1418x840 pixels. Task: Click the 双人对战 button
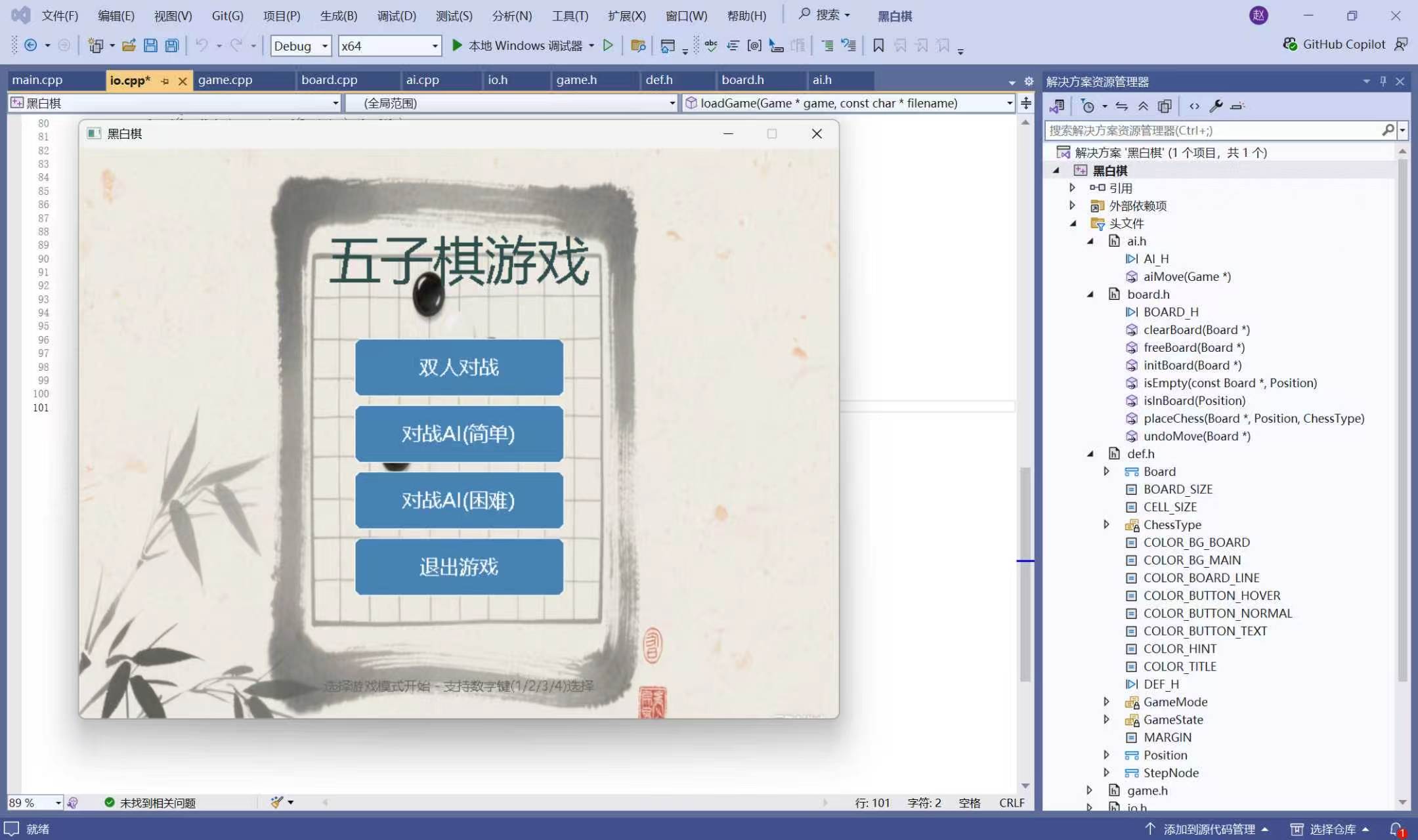click(459, 367)
